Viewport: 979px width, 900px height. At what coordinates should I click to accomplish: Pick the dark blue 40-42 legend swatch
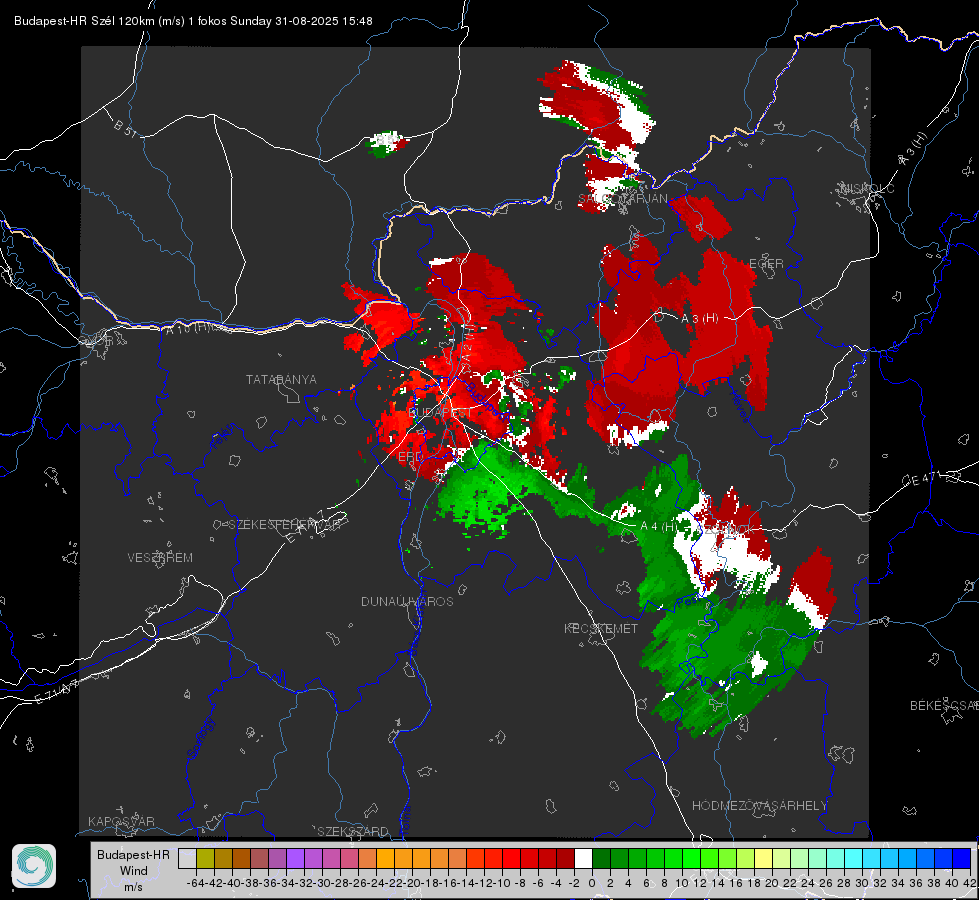coord(962,859)
